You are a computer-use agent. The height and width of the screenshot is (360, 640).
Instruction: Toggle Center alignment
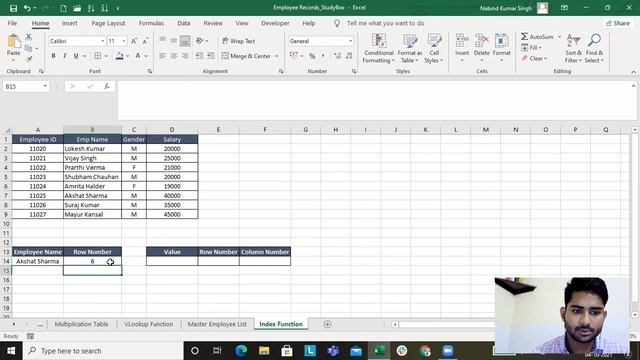[x=174, y=56]
